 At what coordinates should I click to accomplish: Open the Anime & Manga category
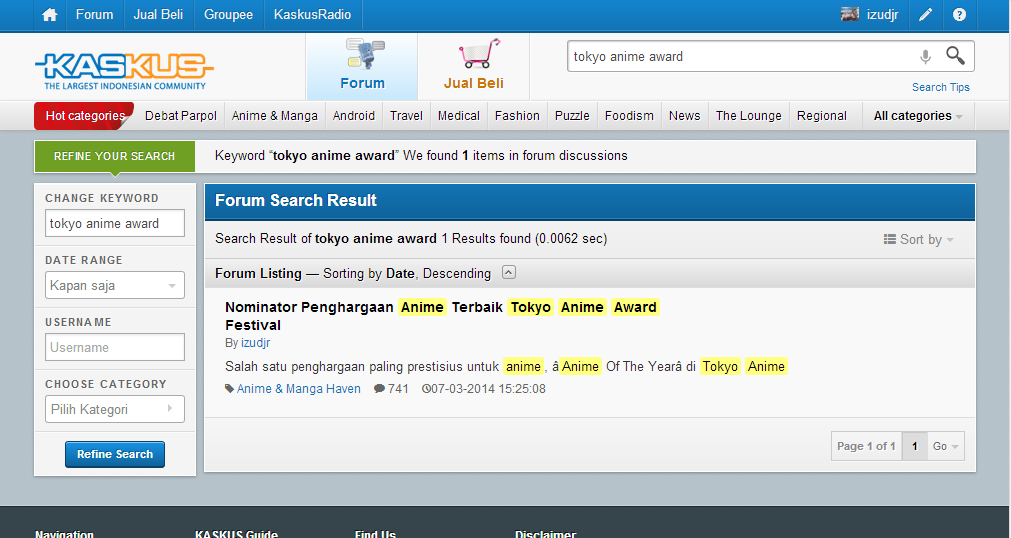tap(275, 116)
